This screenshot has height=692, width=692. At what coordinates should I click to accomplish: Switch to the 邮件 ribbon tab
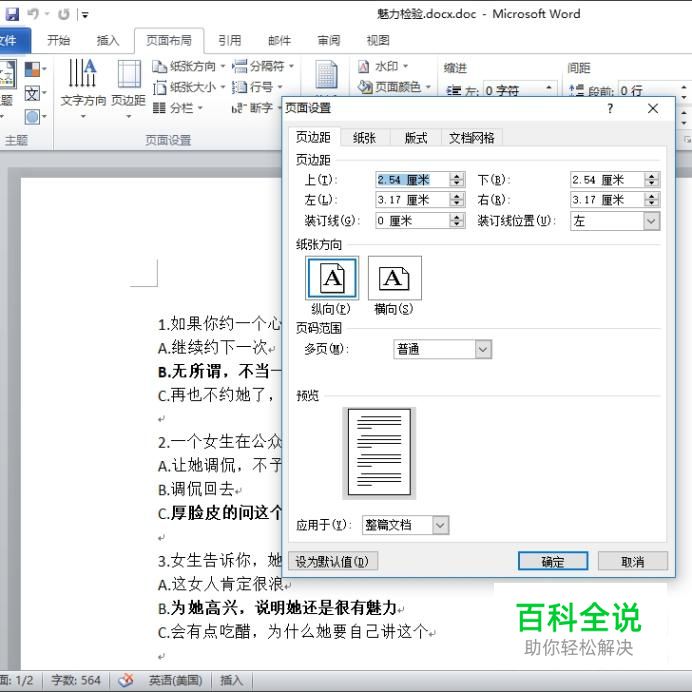pos(279,41)
